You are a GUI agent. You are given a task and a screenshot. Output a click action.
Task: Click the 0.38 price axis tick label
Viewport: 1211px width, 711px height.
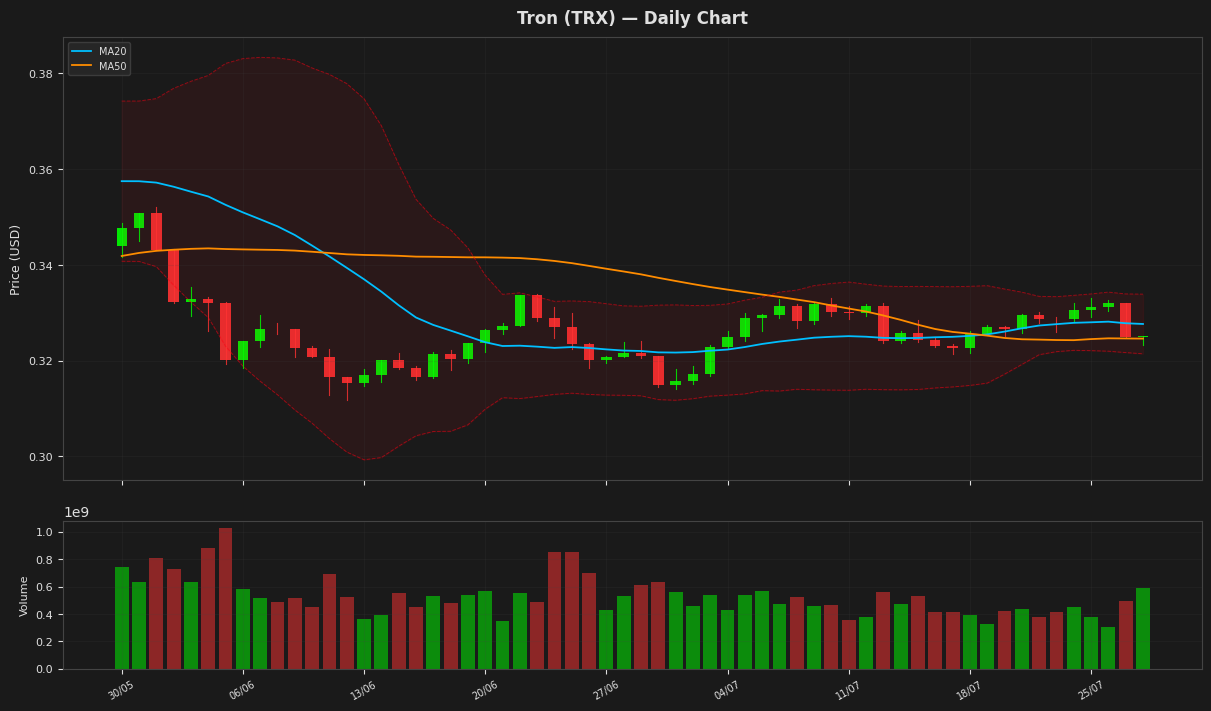tap(41, 74)
